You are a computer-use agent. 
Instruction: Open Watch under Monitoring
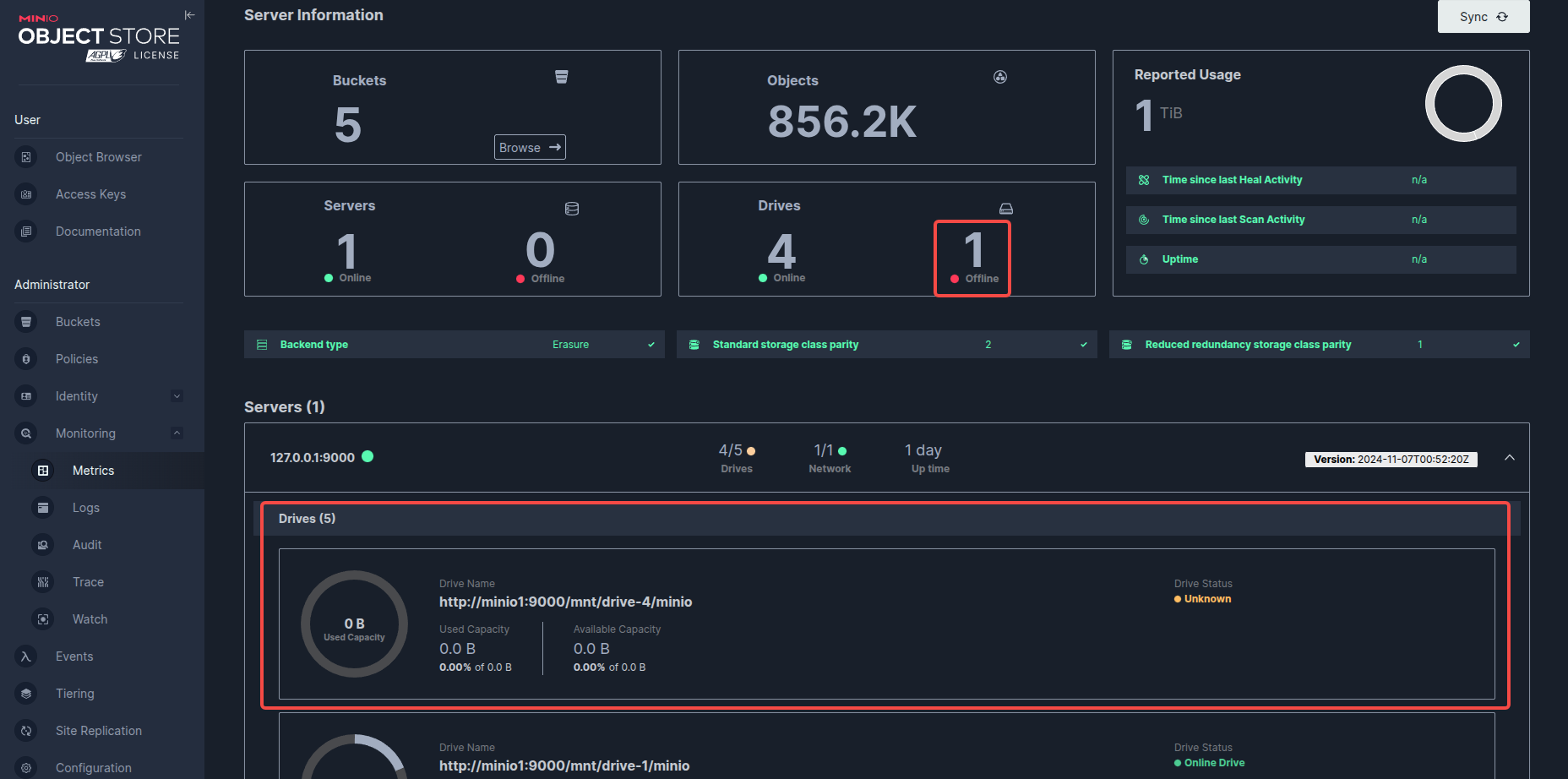click(x=90, y=619)
